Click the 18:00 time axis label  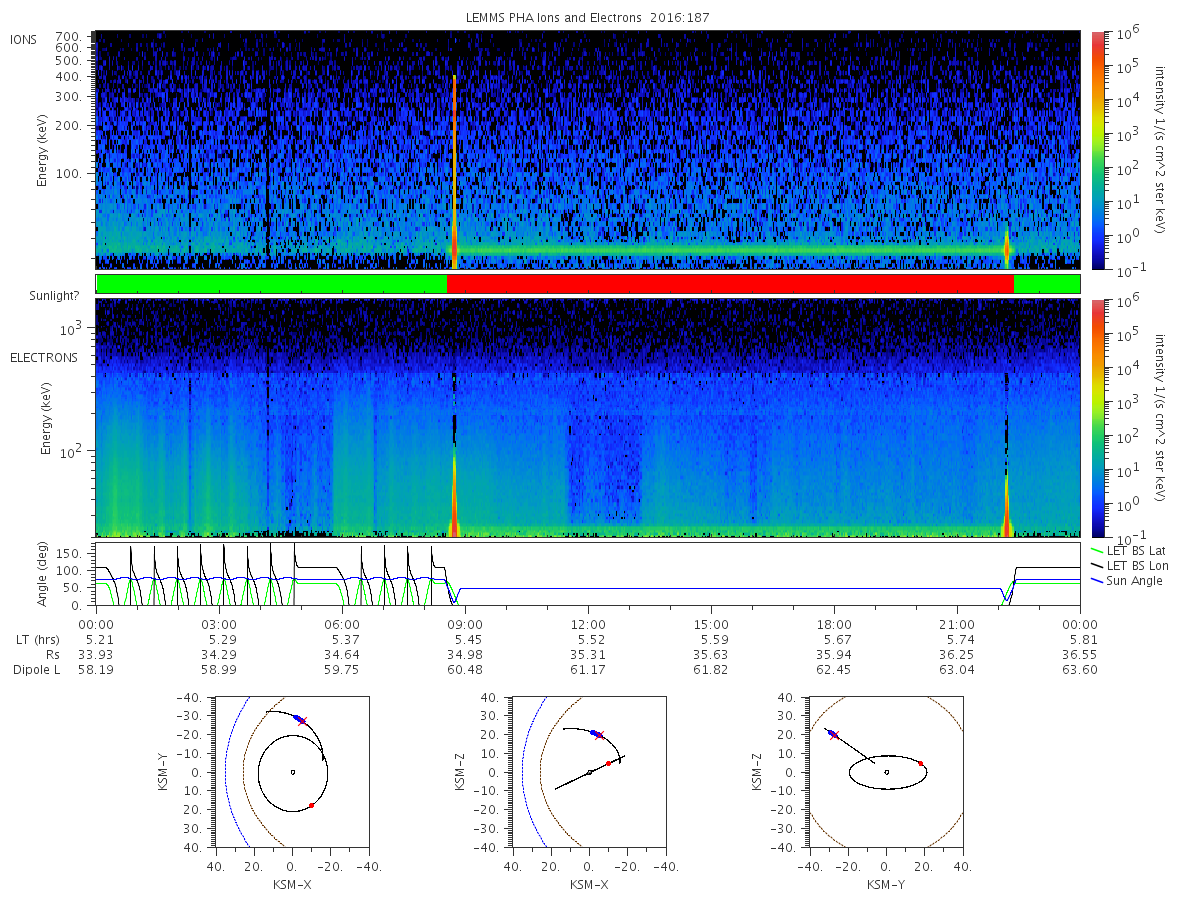834,624
